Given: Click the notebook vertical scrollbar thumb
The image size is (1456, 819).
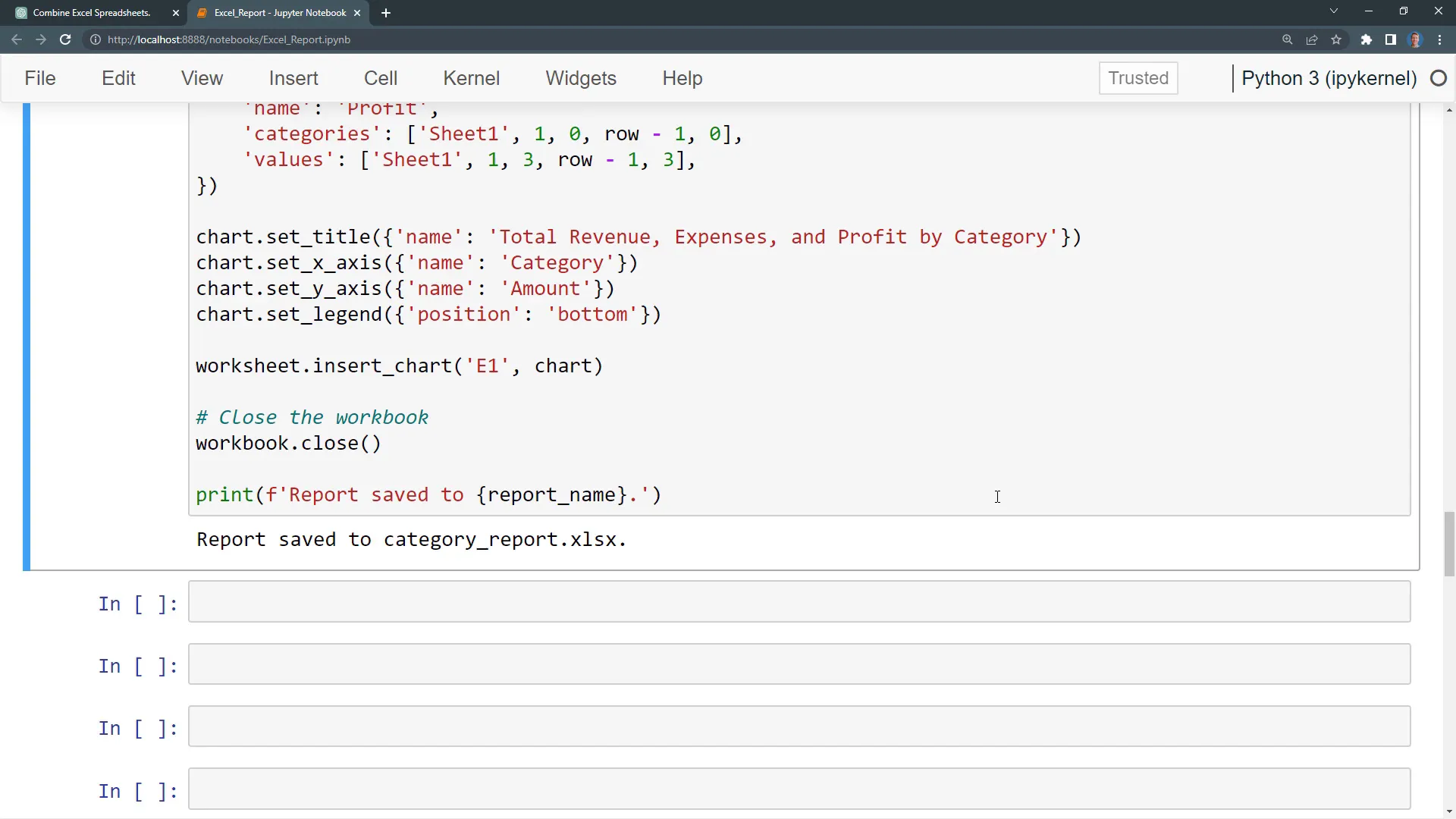Looking at the screenshot, I should pyautogui.click(x=1449, y=544).
